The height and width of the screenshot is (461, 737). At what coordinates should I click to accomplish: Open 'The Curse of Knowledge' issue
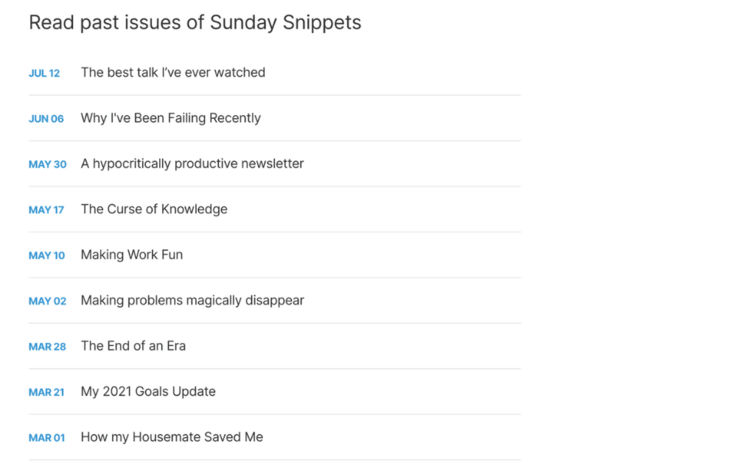coord(154,210)
